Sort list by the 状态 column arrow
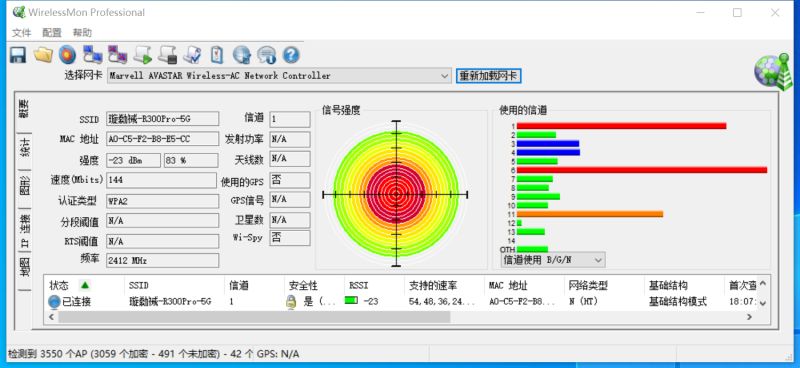The height and width of the screenshot is (368, 800). tap(85, 285)
